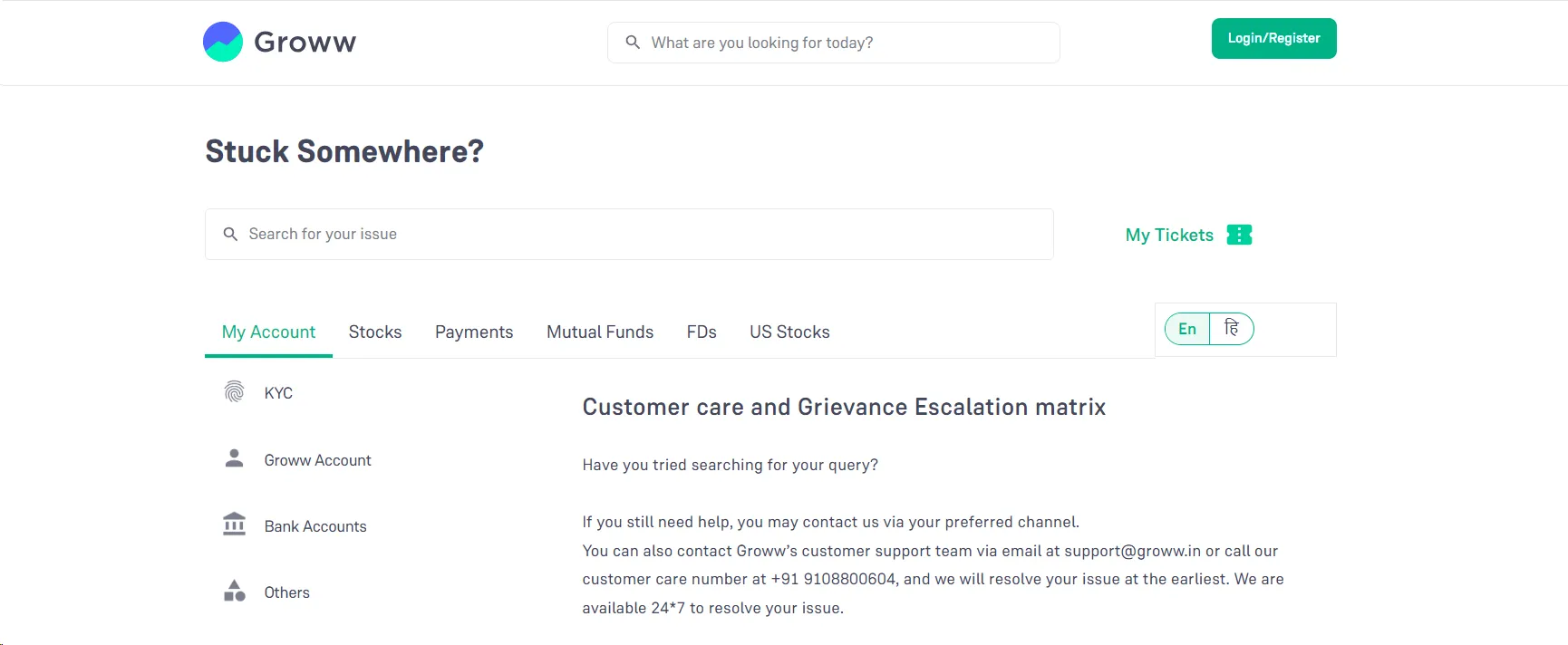
Task: Click the Login/Register button
Action: pyautogui.click(x=1273, y=38)
